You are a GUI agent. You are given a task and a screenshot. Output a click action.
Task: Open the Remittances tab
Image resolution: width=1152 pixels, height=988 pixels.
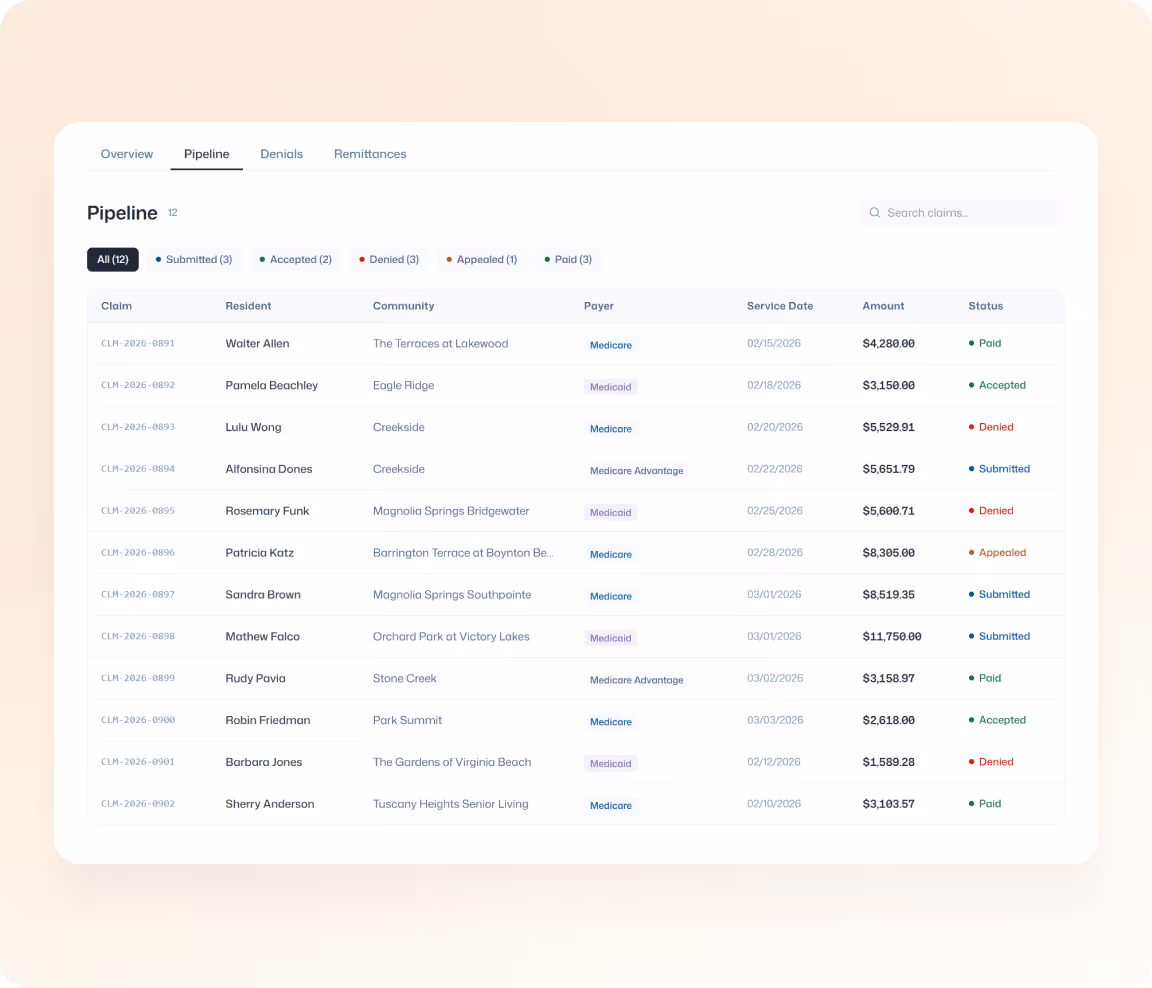click(x=370, y=153)
